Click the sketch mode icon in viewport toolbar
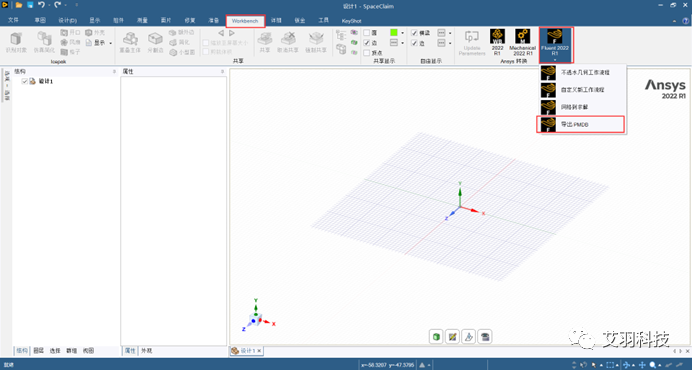The image size is (692, 370). pyautogui.click(x=452, y=337)
